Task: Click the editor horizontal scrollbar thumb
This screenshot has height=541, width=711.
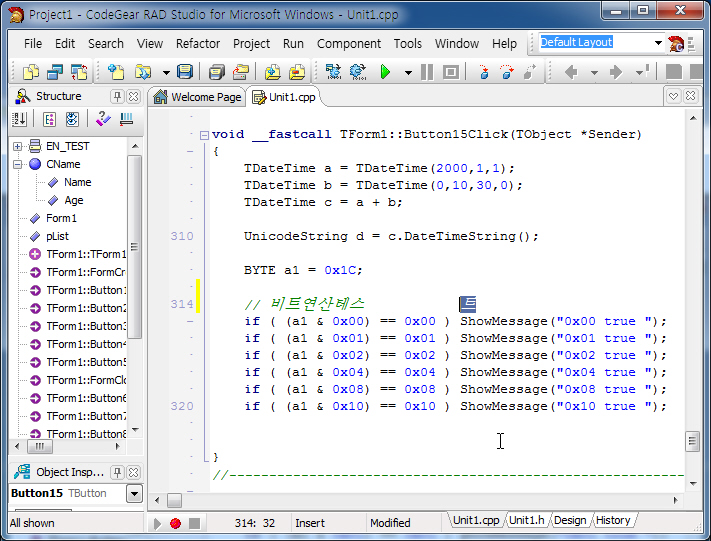Action: [x=175, y=499]
